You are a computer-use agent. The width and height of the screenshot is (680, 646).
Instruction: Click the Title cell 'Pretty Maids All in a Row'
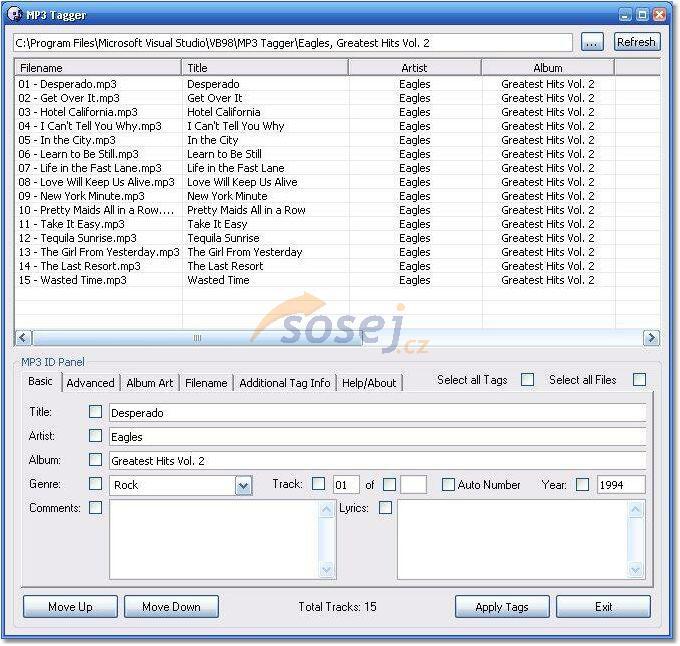point(246,210)
